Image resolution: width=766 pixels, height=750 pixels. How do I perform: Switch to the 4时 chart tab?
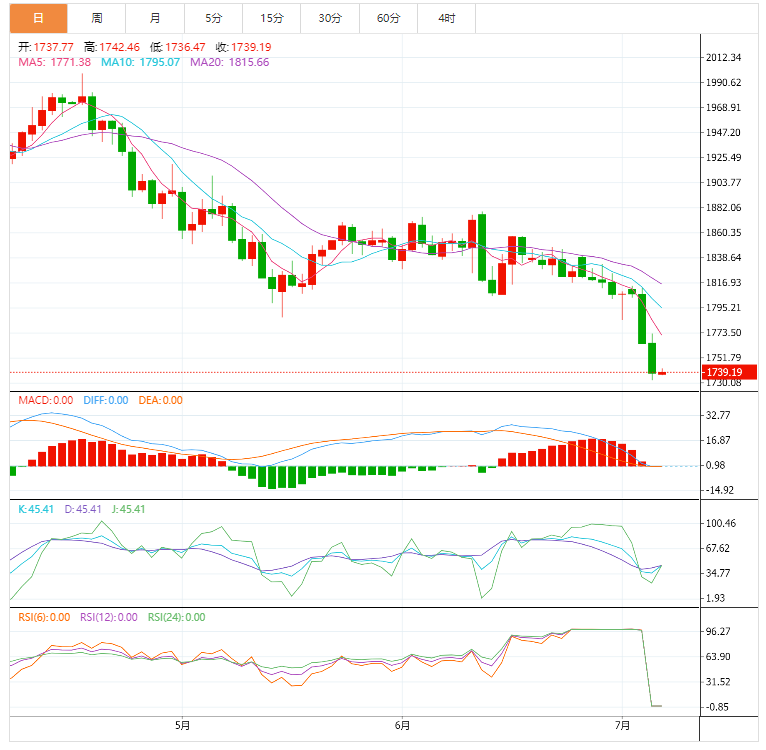(447, 19)
